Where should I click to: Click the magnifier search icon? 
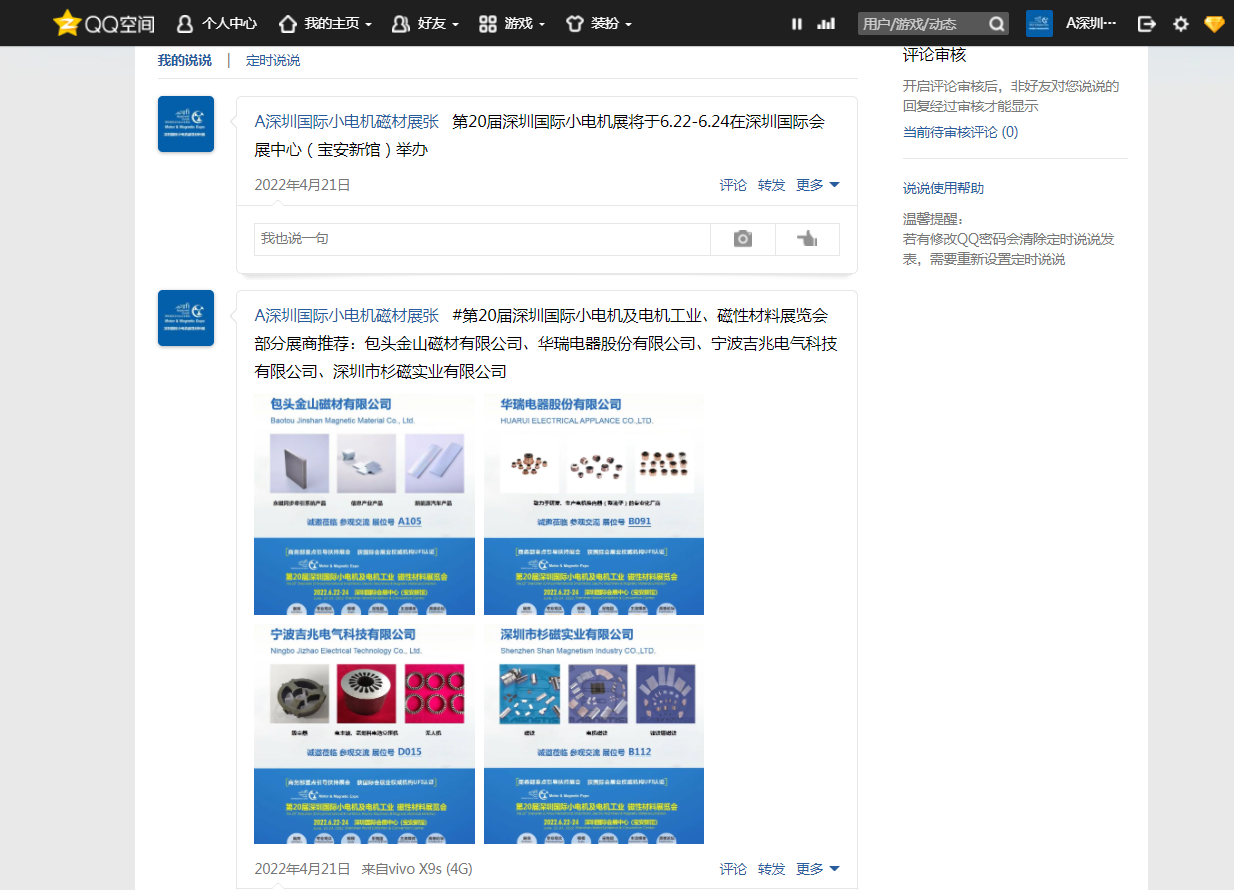[x=997, y=24]
